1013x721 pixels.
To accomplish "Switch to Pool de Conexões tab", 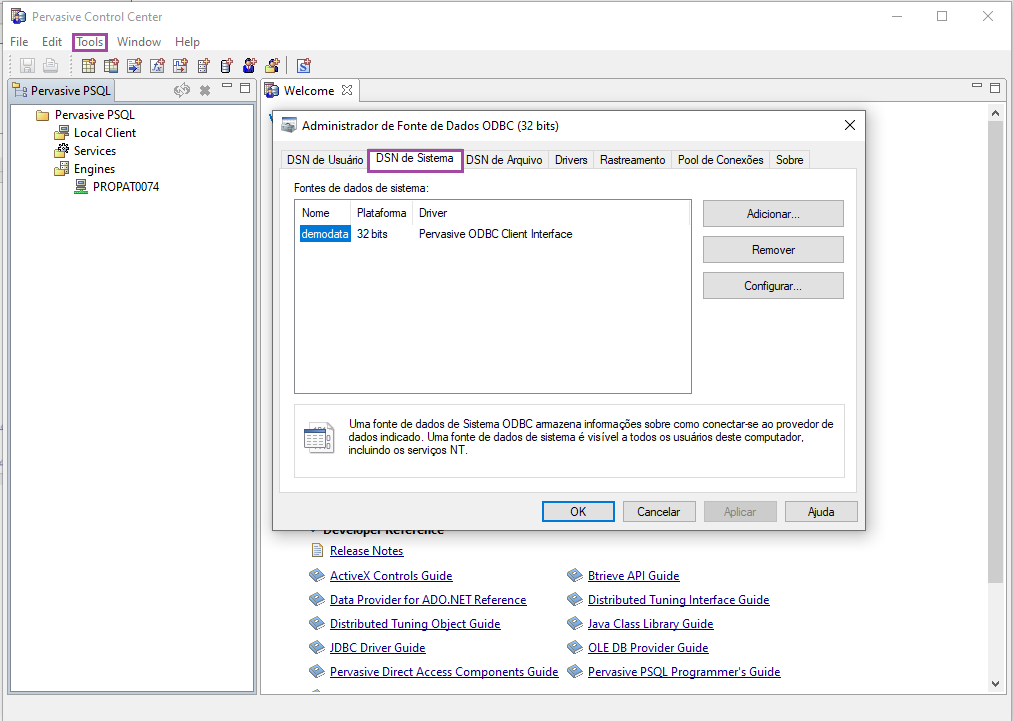I will point(720,160).
